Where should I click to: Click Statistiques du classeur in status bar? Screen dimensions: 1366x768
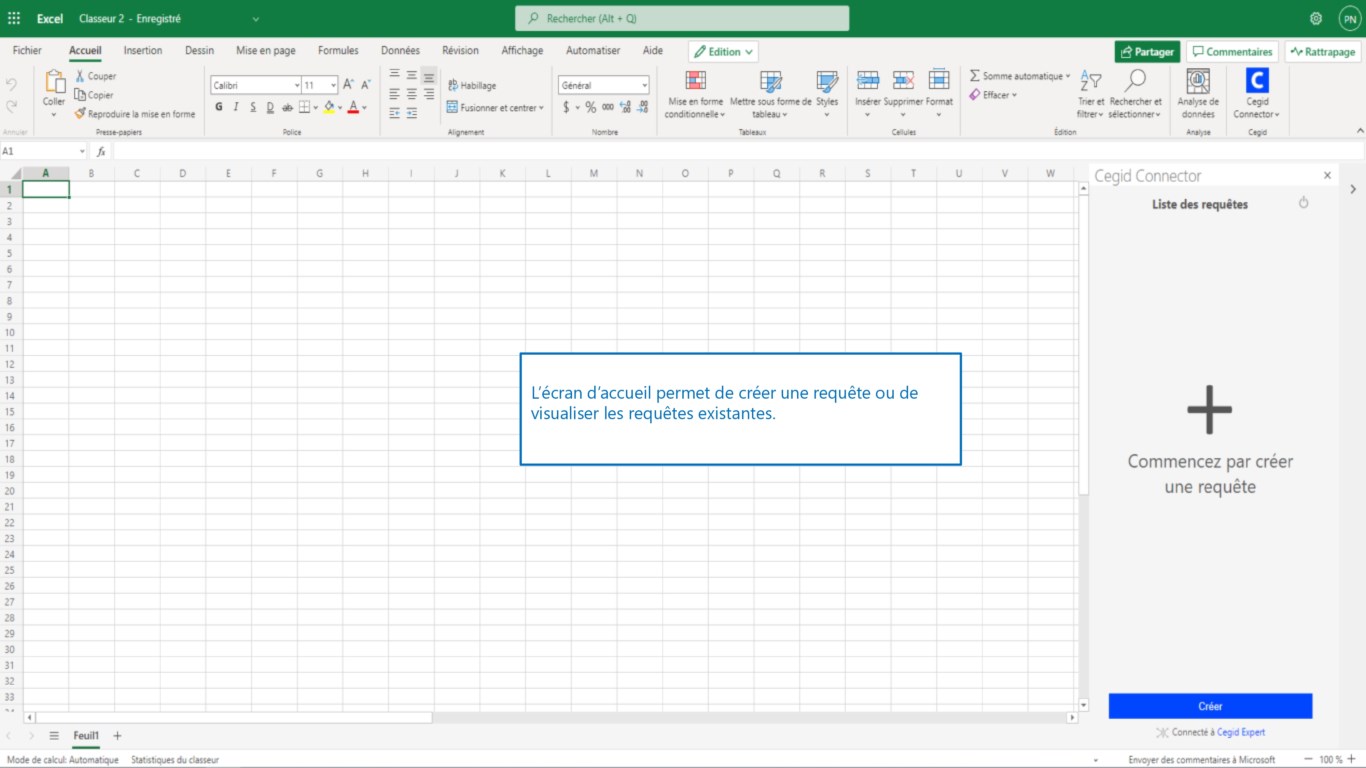click(x=175, y=760)
